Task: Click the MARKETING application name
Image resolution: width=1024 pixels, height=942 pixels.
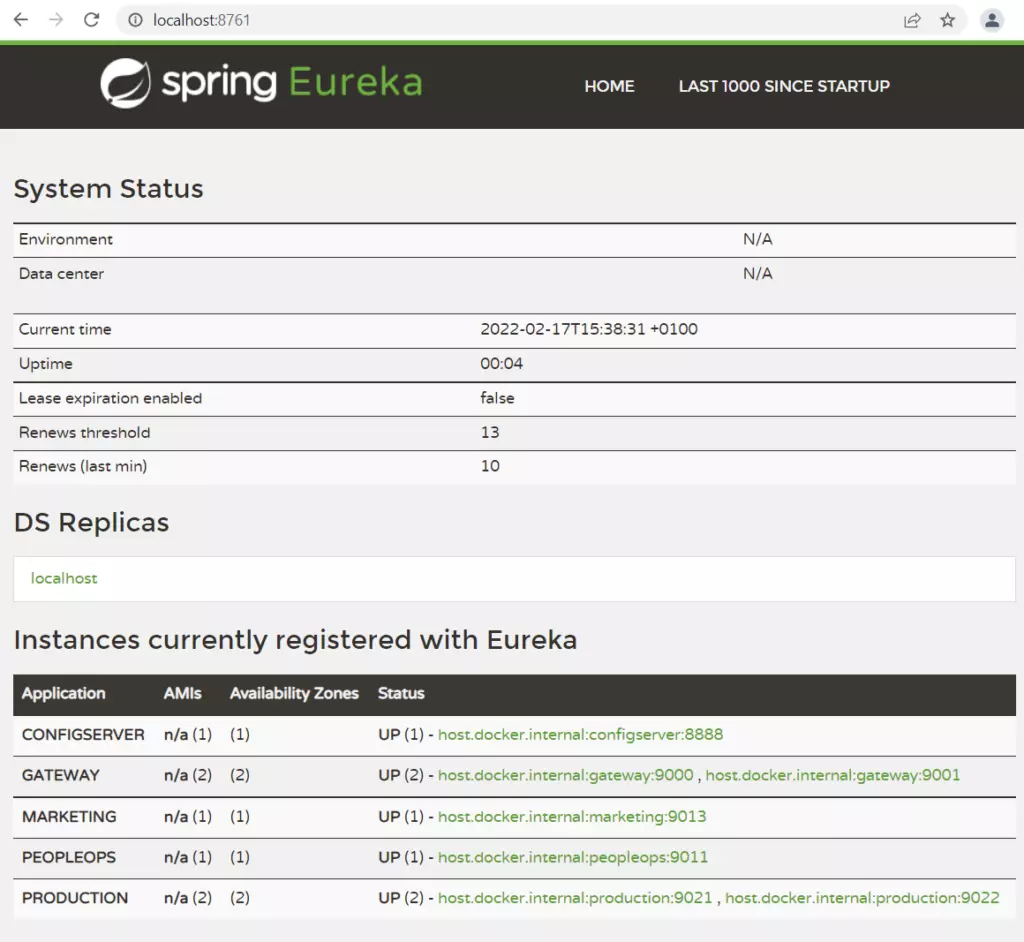Action: click(x=69, y=816)
